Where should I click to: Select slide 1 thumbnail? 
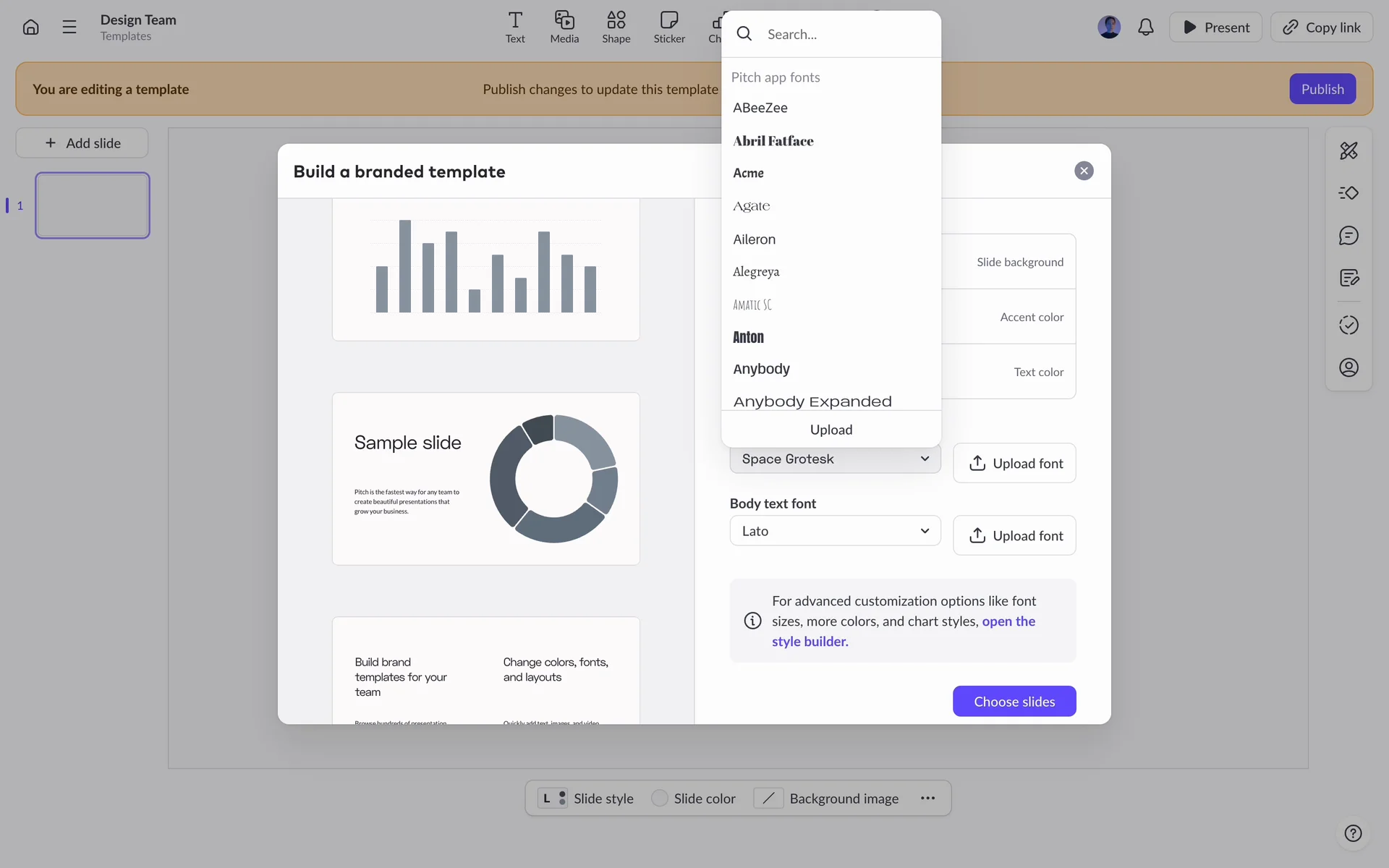click(93, 205)
